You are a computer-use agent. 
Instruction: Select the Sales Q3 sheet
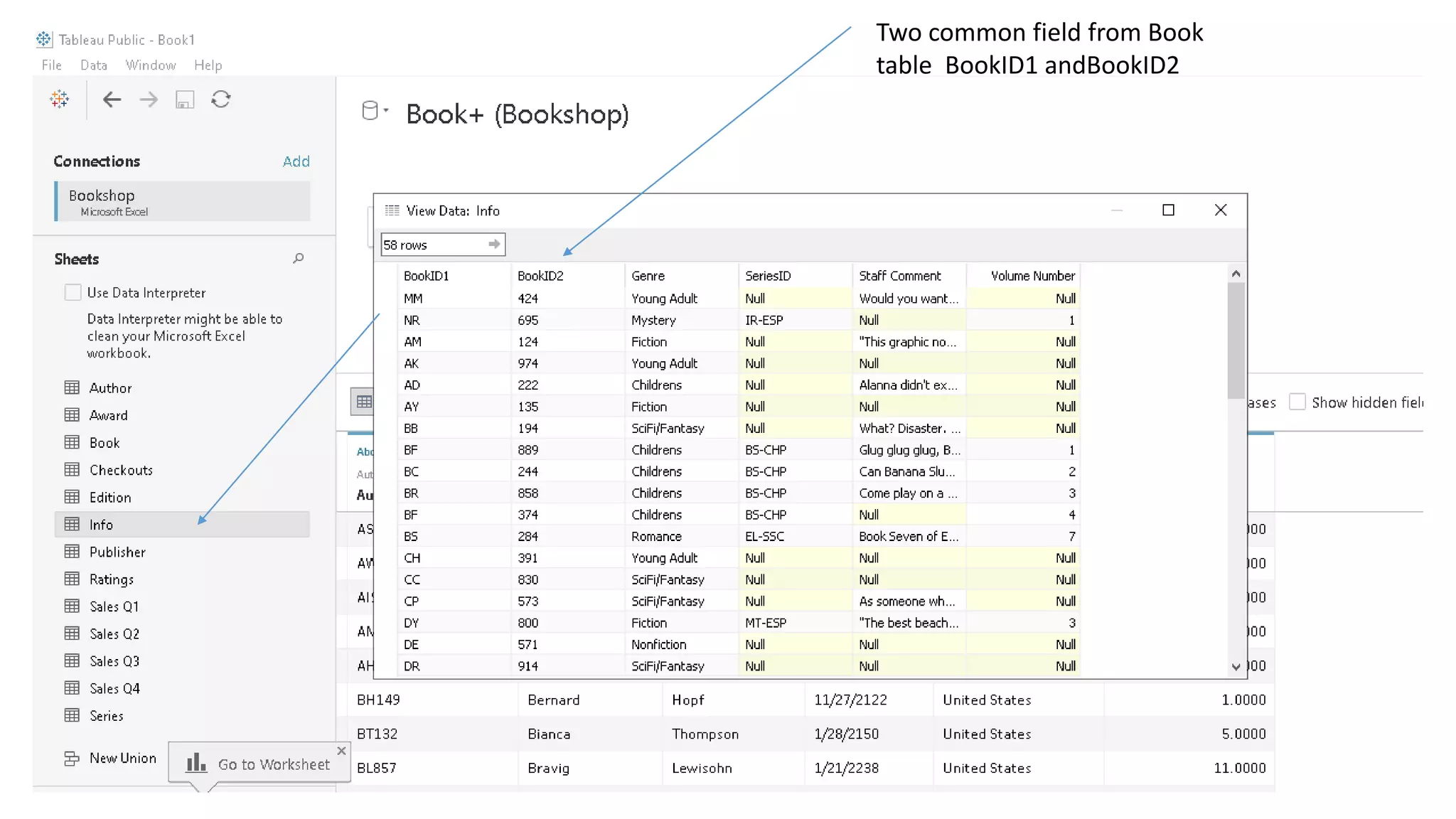pyautogui.click(x=114, y=660)
